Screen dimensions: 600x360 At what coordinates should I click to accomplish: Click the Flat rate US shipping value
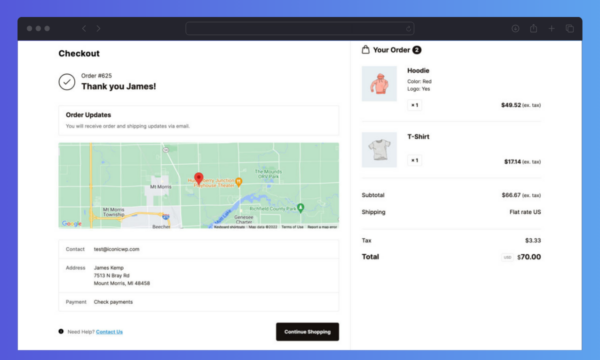coord(525,212)
